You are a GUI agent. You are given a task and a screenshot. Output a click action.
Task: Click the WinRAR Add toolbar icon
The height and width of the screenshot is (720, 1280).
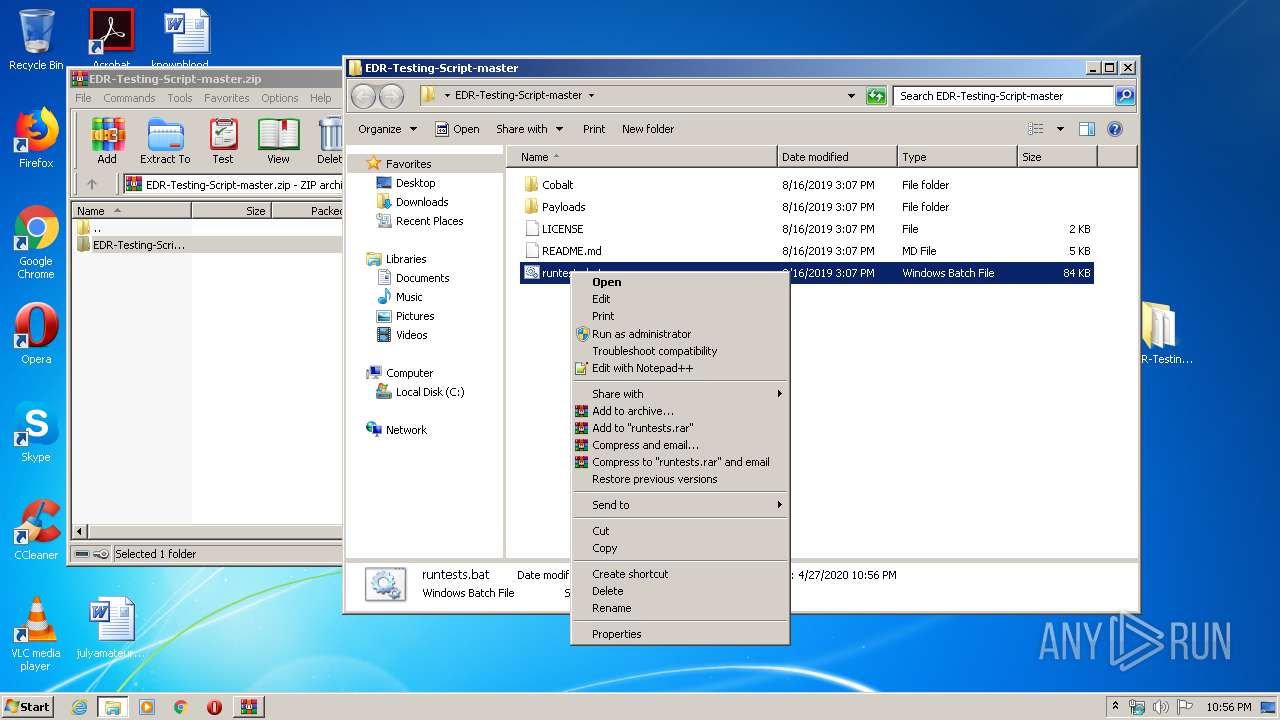[106, 140]
